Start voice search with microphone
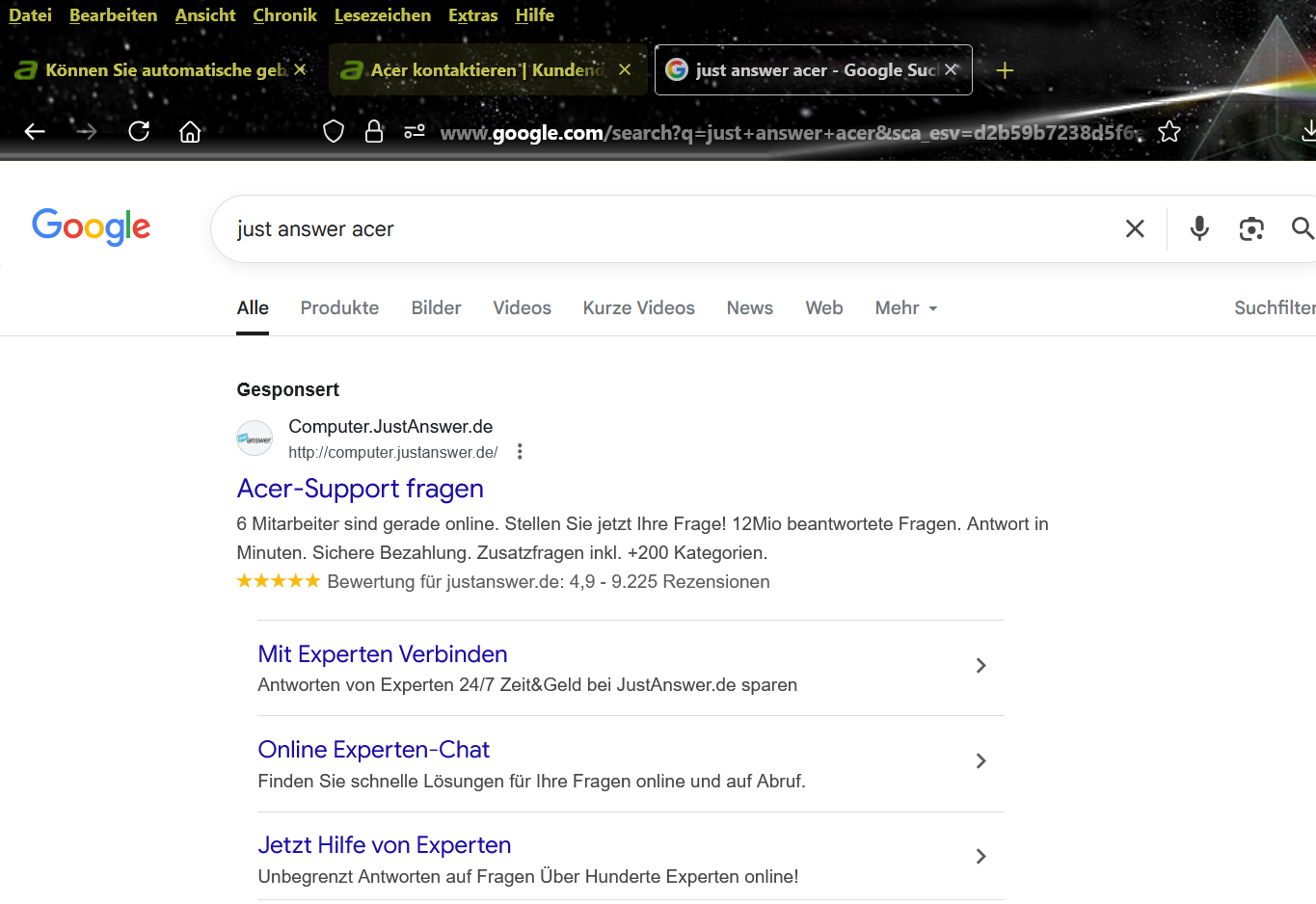This screenshot has width=1316, height=904. [x=1199, y=228]
